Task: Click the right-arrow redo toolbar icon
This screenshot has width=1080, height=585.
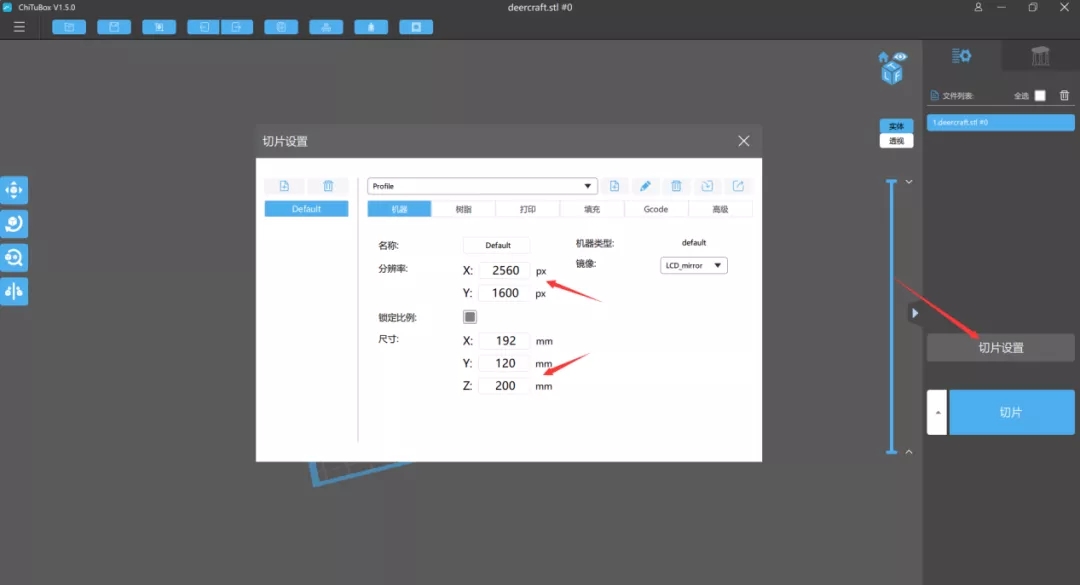Action: pyautogui.click(x=237, y=27)
